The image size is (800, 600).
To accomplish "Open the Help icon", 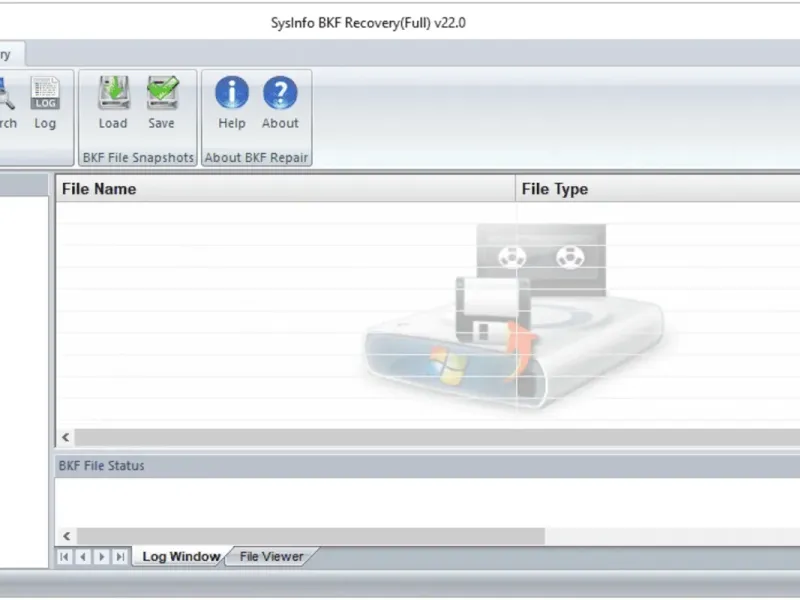I will pos(232,102).
